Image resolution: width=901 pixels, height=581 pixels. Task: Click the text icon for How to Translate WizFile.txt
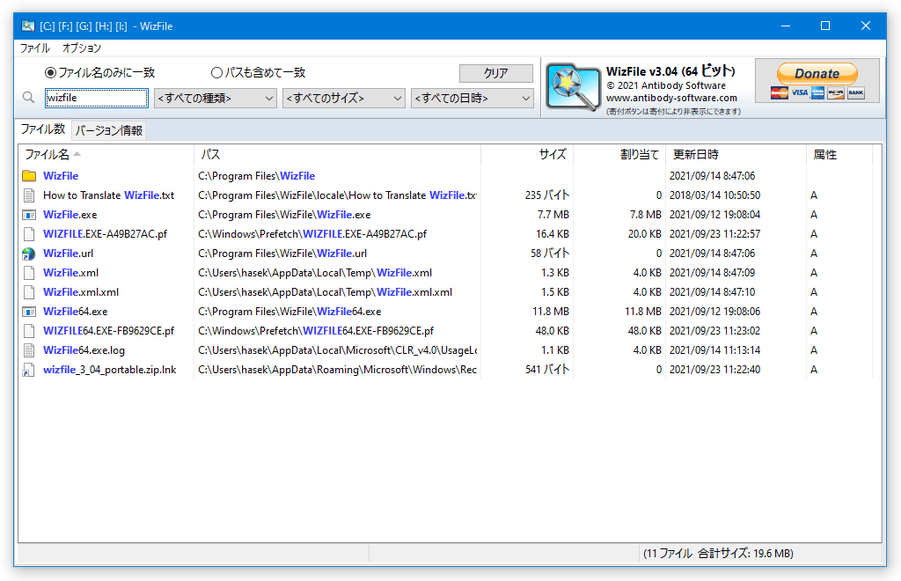[x=29, y=195]
